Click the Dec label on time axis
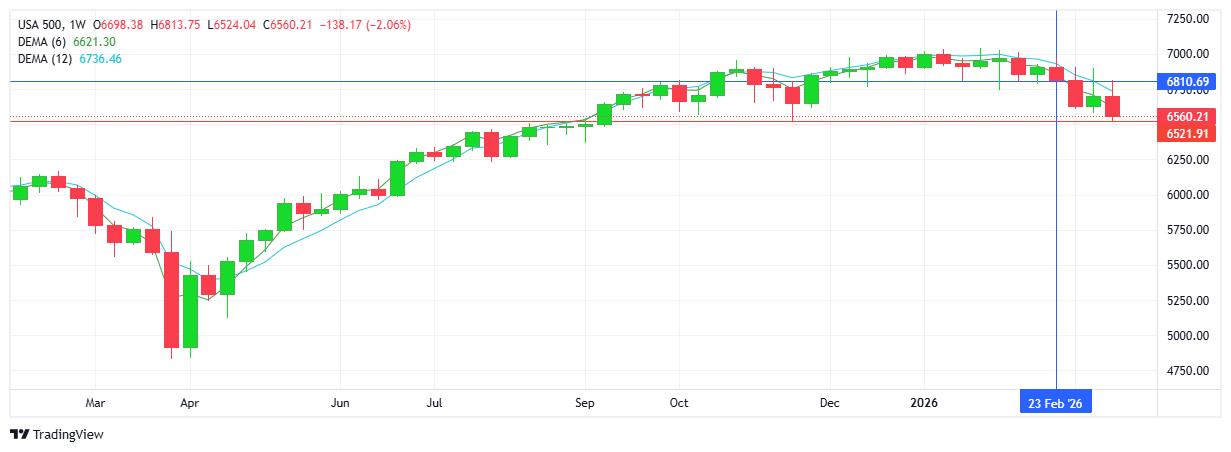This screenshot has width=1231, height=452. [830, 404]
